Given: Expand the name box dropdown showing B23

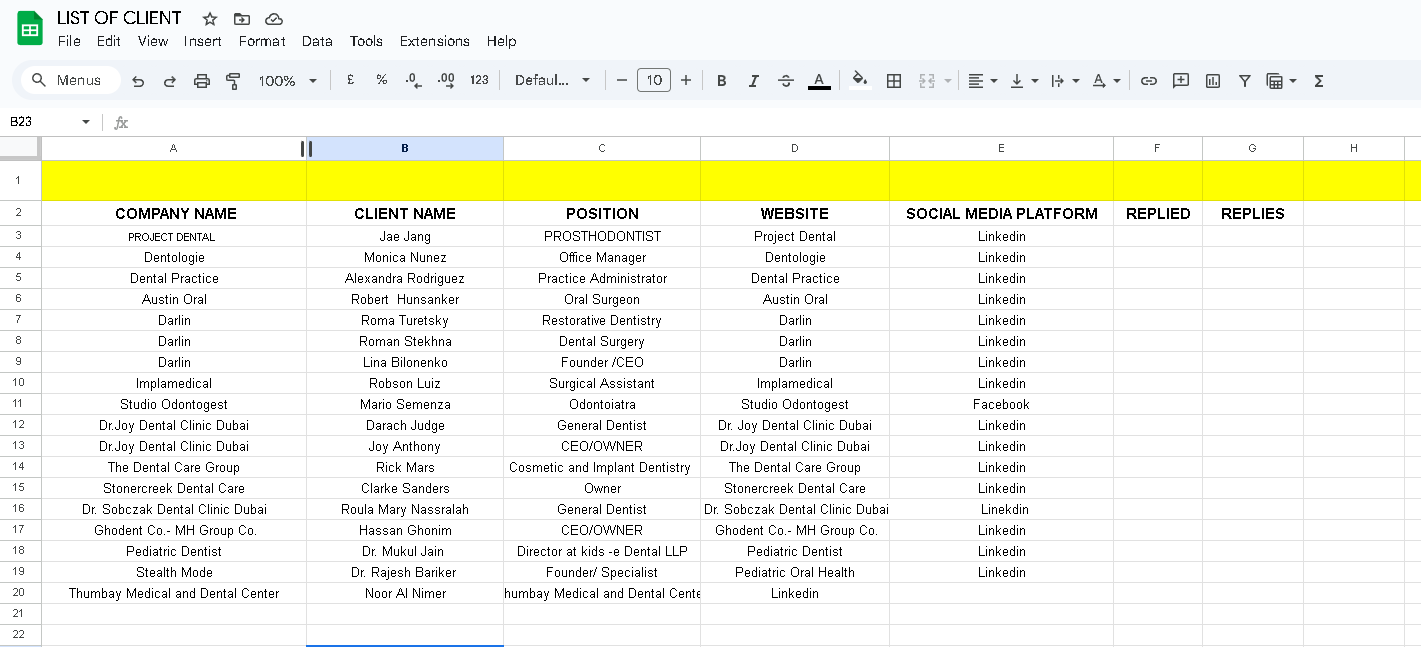Looking at the screenshot, I should click(x=86, y=122).
